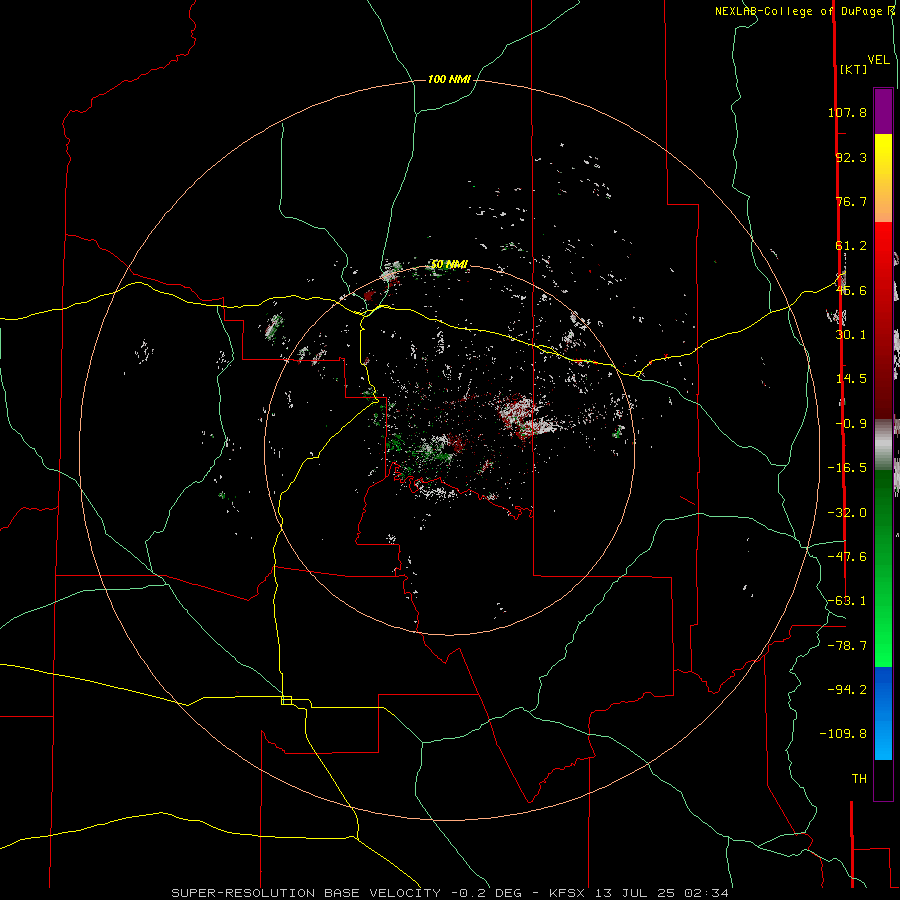The image size is (900, 900).
Task: Click the -78.7 legend value
Action: [847, 646]
